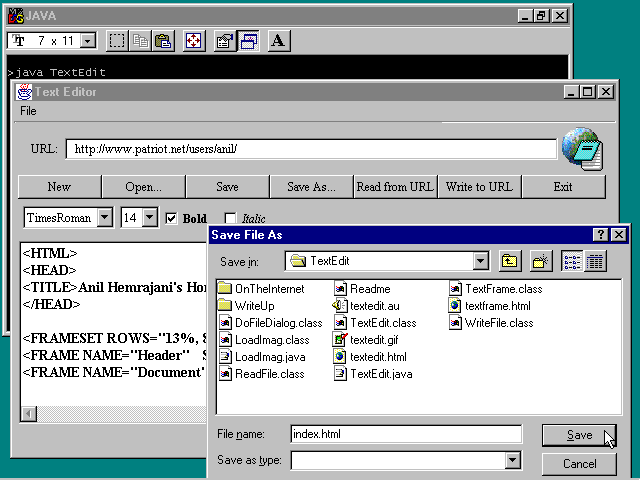
Task: Click the Paste icon in JAVA console toolbar
Action: pos(163,41)
